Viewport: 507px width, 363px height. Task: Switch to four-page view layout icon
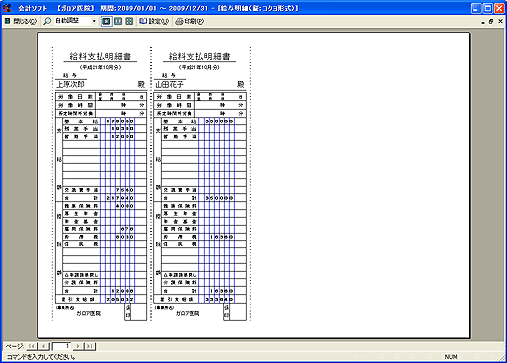tap(129, 21)
